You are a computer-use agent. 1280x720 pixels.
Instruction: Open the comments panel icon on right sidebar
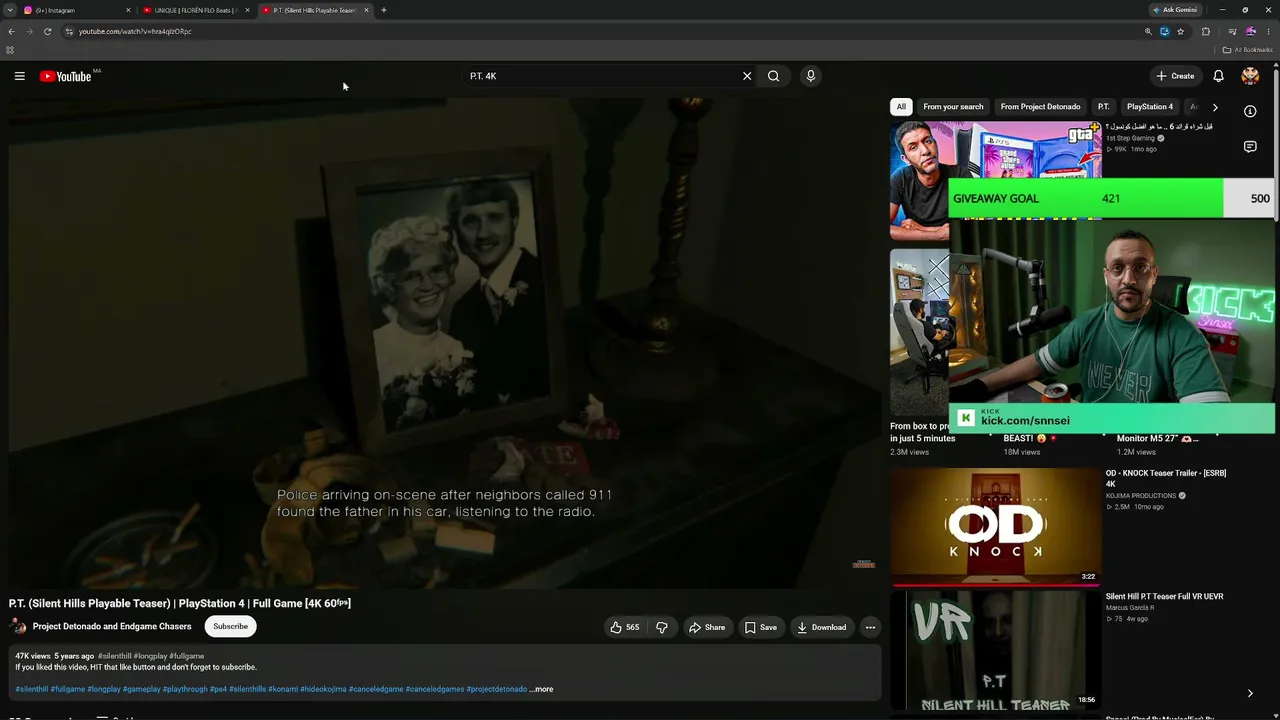point(1250,147)
